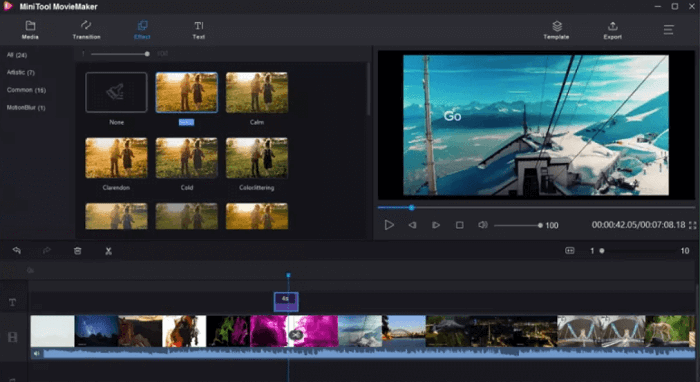Adjust the effects thumbnail size slider
The height and width of the screenshot is (382, 700).
tap(120, 54)
